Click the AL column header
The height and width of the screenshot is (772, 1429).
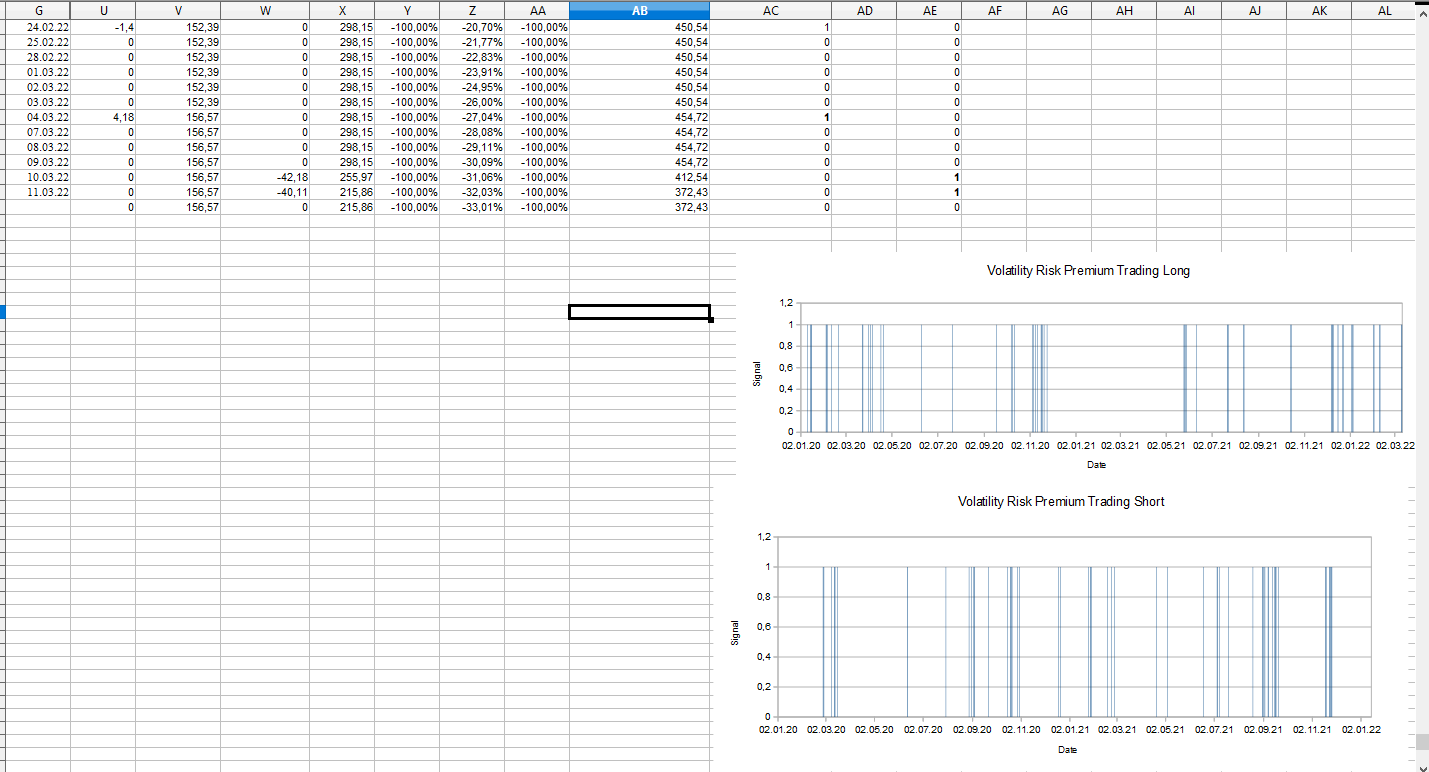click(x=1384, y=10)
